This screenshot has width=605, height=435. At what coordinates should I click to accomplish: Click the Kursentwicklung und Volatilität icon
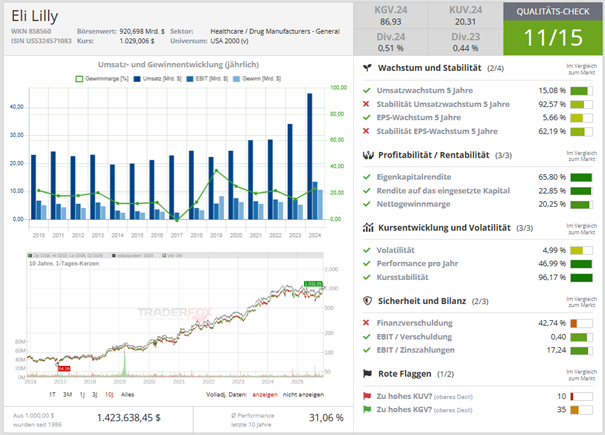coord(367,228)
